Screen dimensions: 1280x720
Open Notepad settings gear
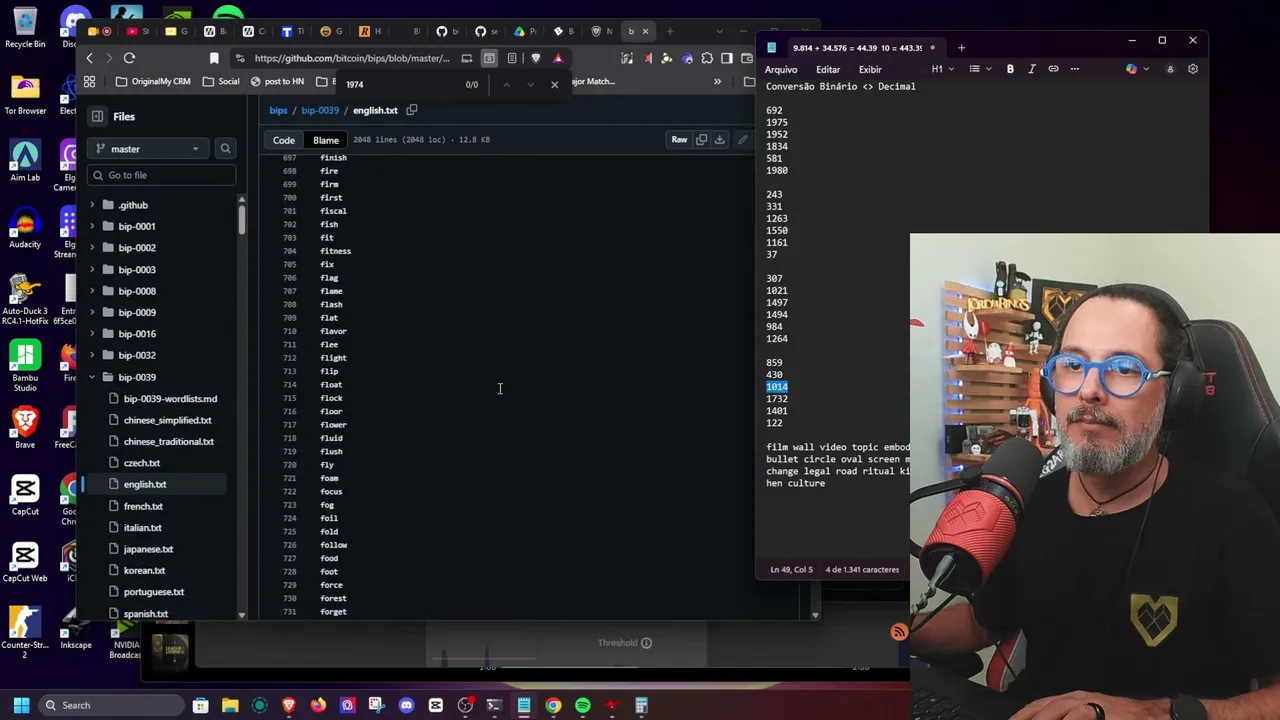click(x=1193, y=69)
